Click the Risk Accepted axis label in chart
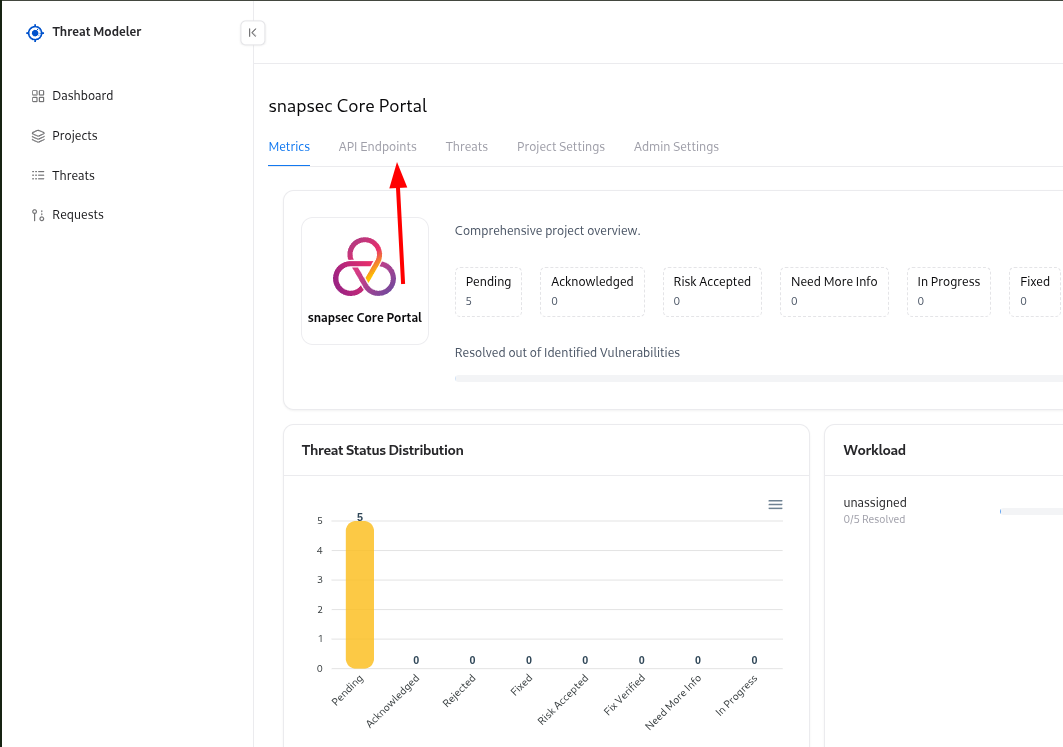1063x747 pixels. coord(563,700)
